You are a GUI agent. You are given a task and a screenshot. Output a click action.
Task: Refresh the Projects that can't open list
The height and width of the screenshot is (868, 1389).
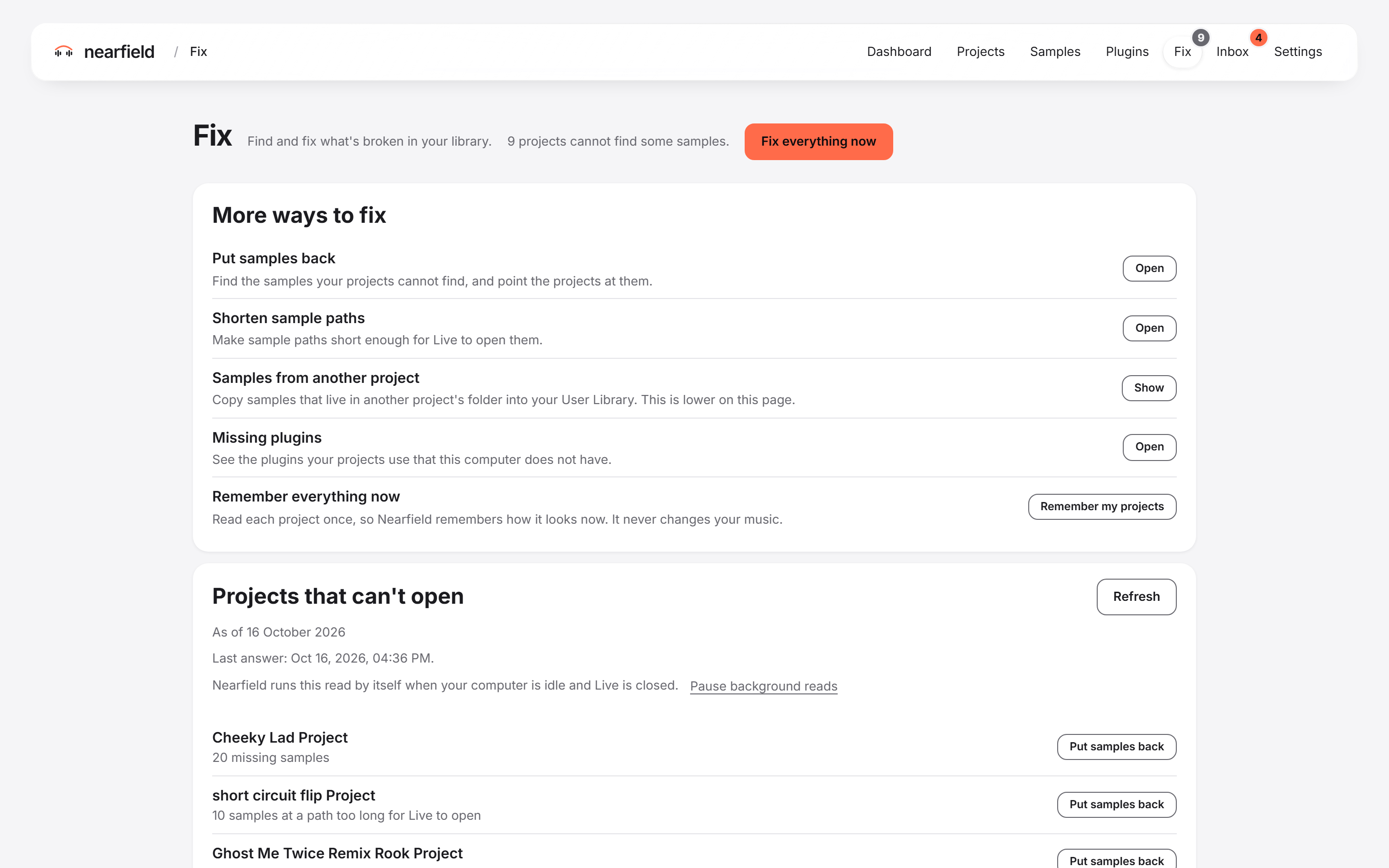point(1136,597)
